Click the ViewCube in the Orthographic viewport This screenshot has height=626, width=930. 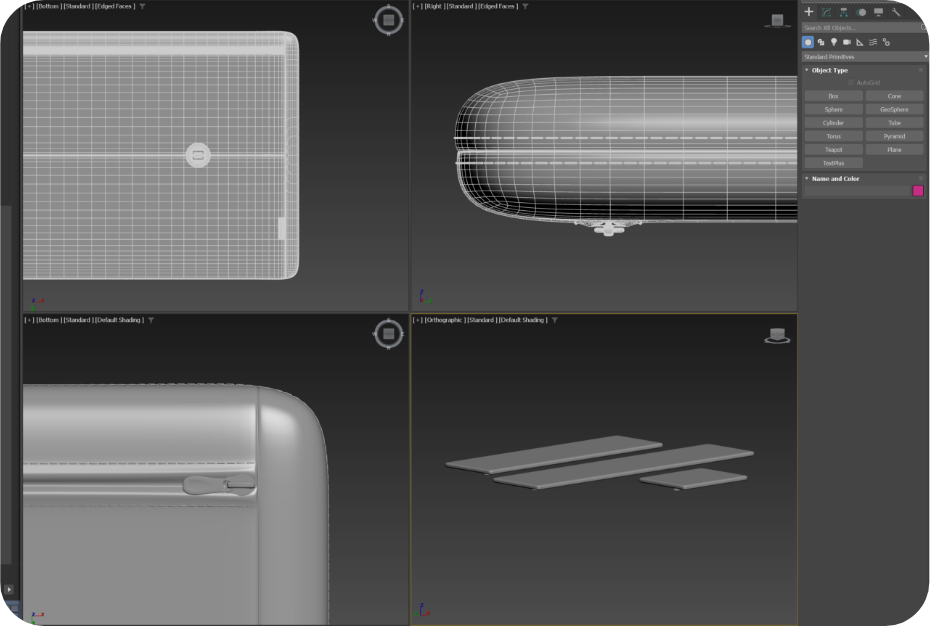(x=775, y=336)
